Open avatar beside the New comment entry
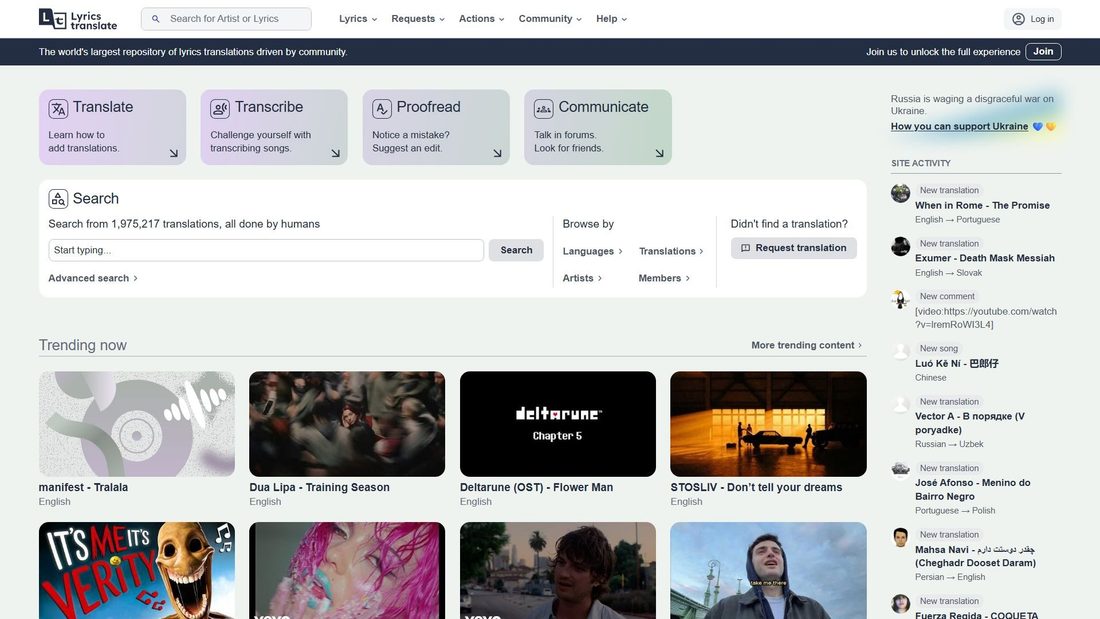 point(901,299)
